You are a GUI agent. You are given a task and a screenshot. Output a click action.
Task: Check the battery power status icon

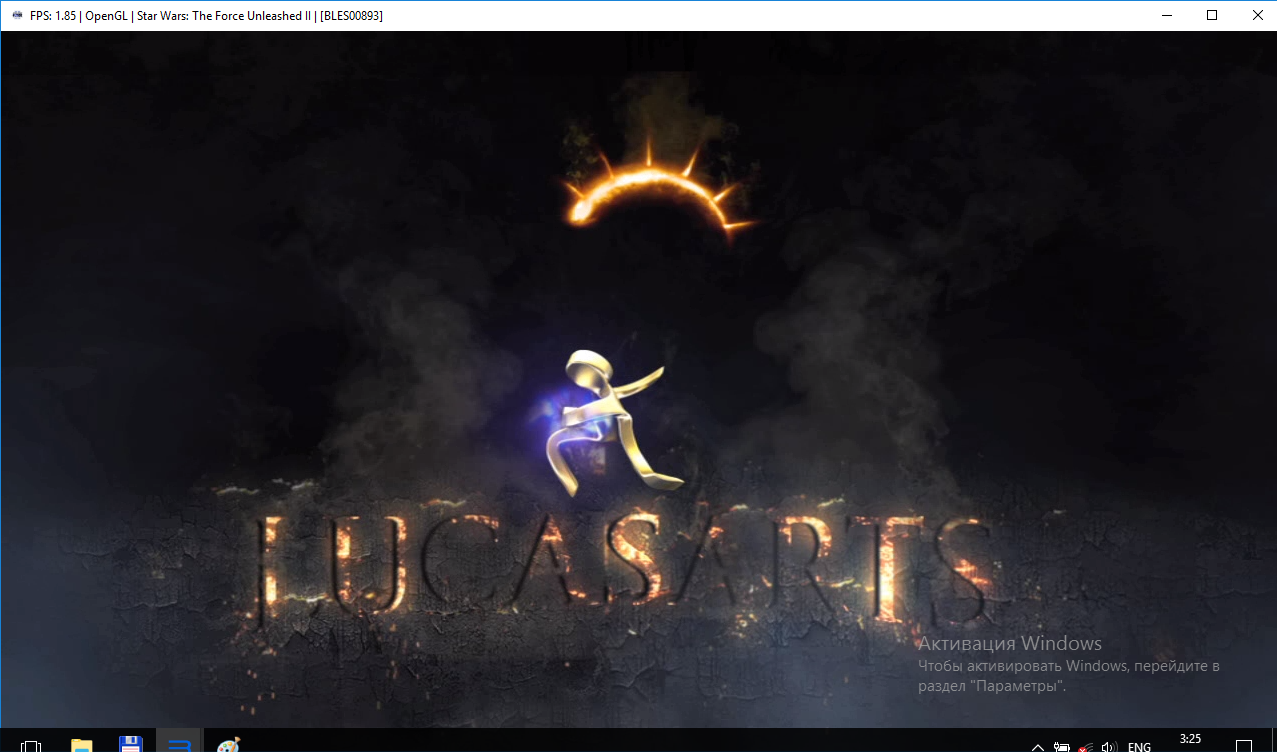pyautogui.click(x=1061, y=746)
